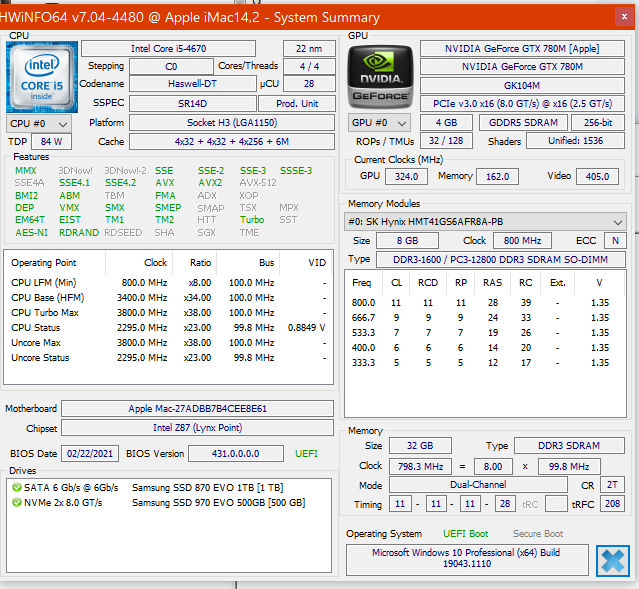Click the tRFC 208 value
The height and width of the screenshot is (589, 639).
pos(612,504)
